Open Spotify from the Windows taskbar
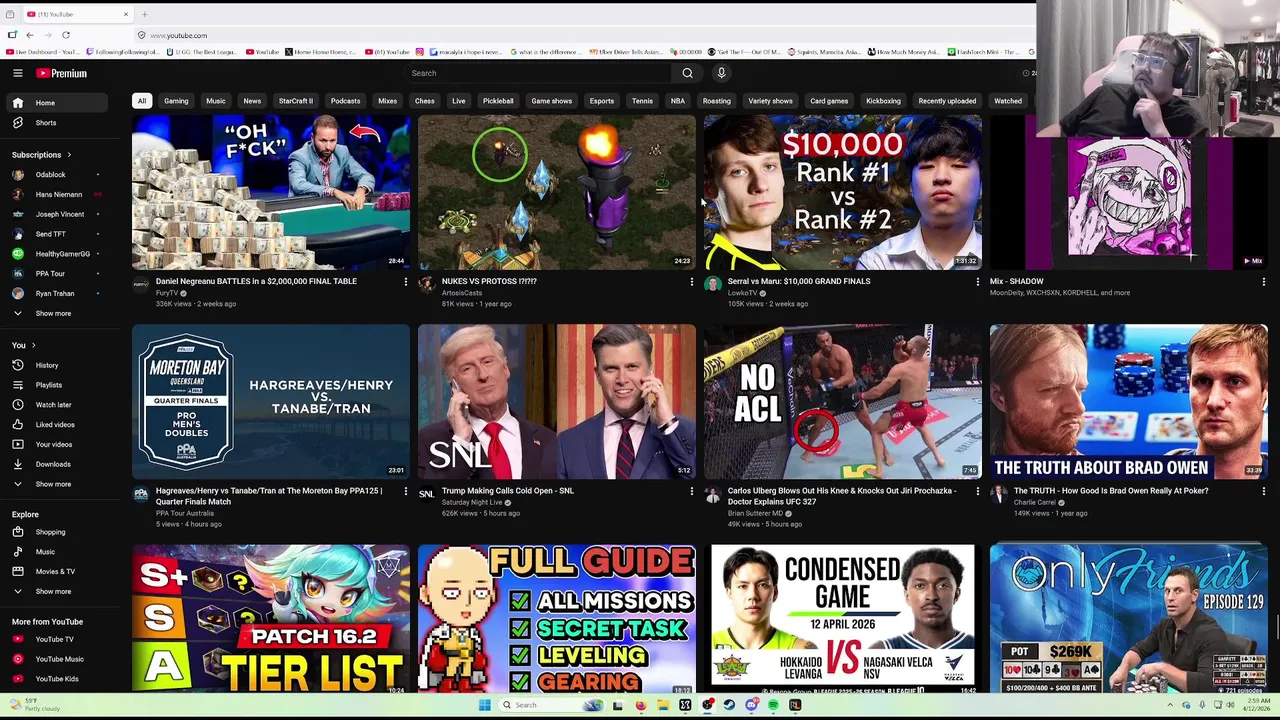 pos(773,705)
